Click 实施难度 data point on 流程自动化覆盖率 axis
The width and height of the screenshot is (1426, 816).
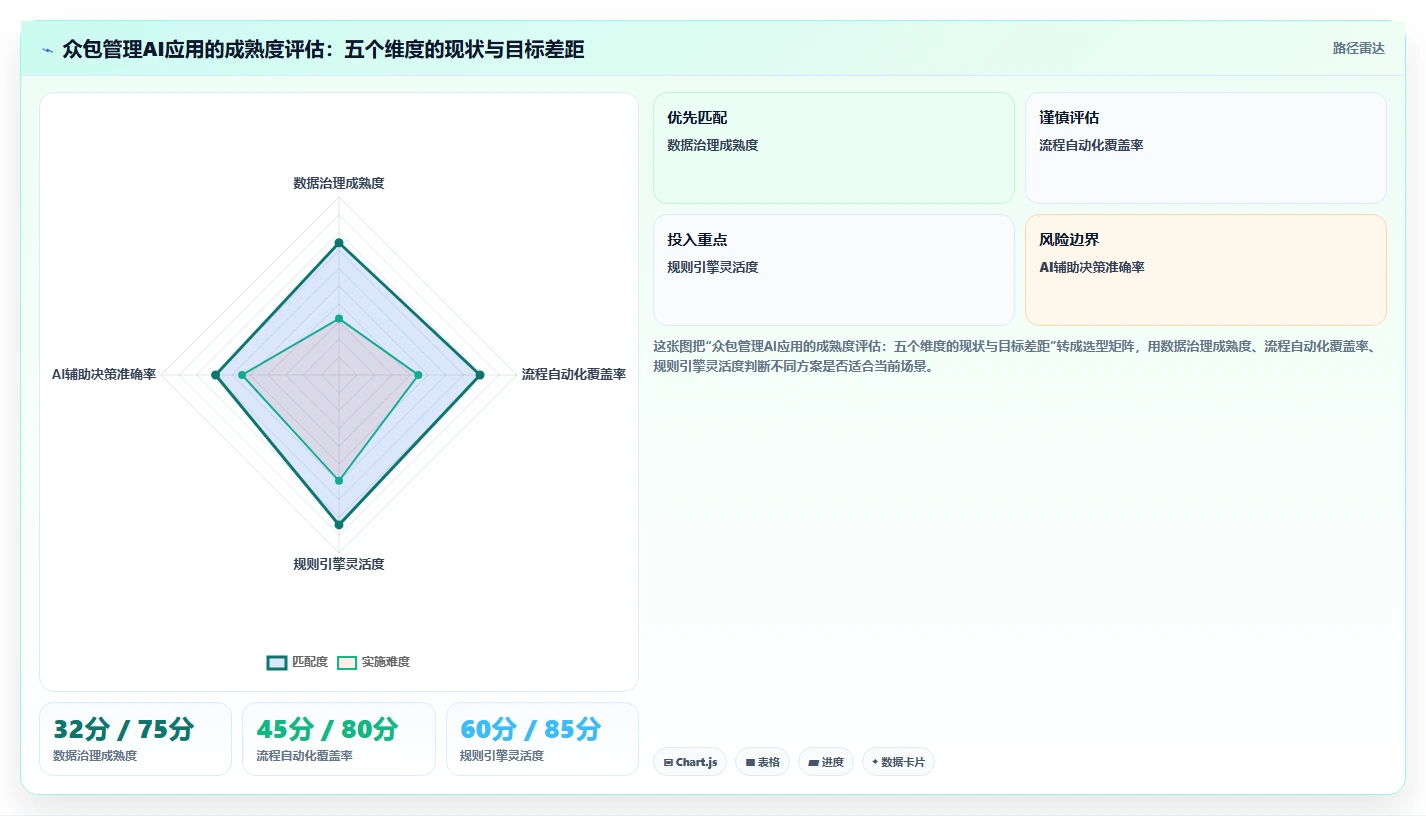pos(418,375)
